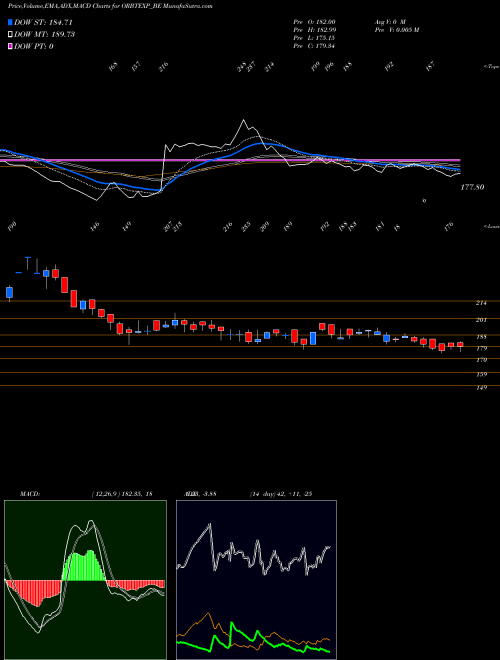Select the 'DOW MT: 189.73' legend label
The height and width of the screenshot is (660, 500).
tap(44, 34)
